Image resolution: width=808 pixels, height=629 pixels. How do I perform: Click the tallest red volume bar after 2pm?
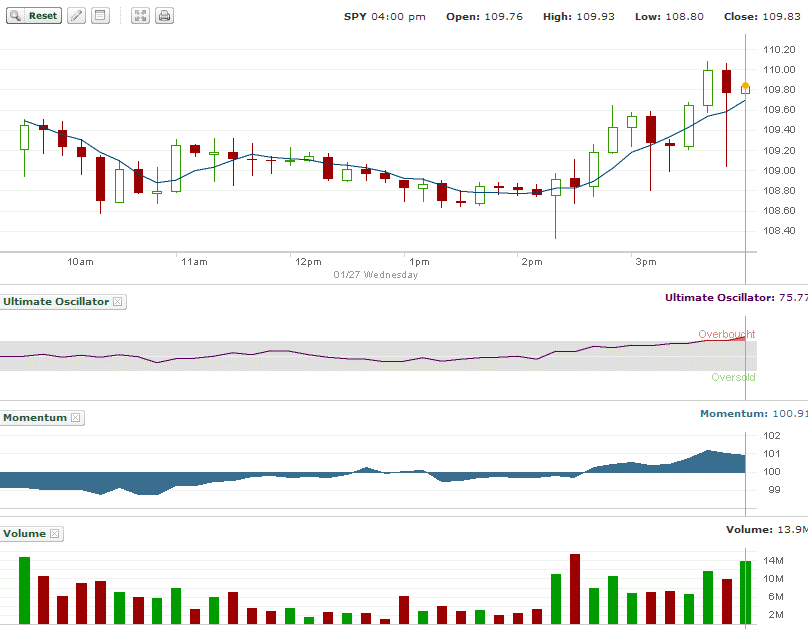(x=575, y=589)
